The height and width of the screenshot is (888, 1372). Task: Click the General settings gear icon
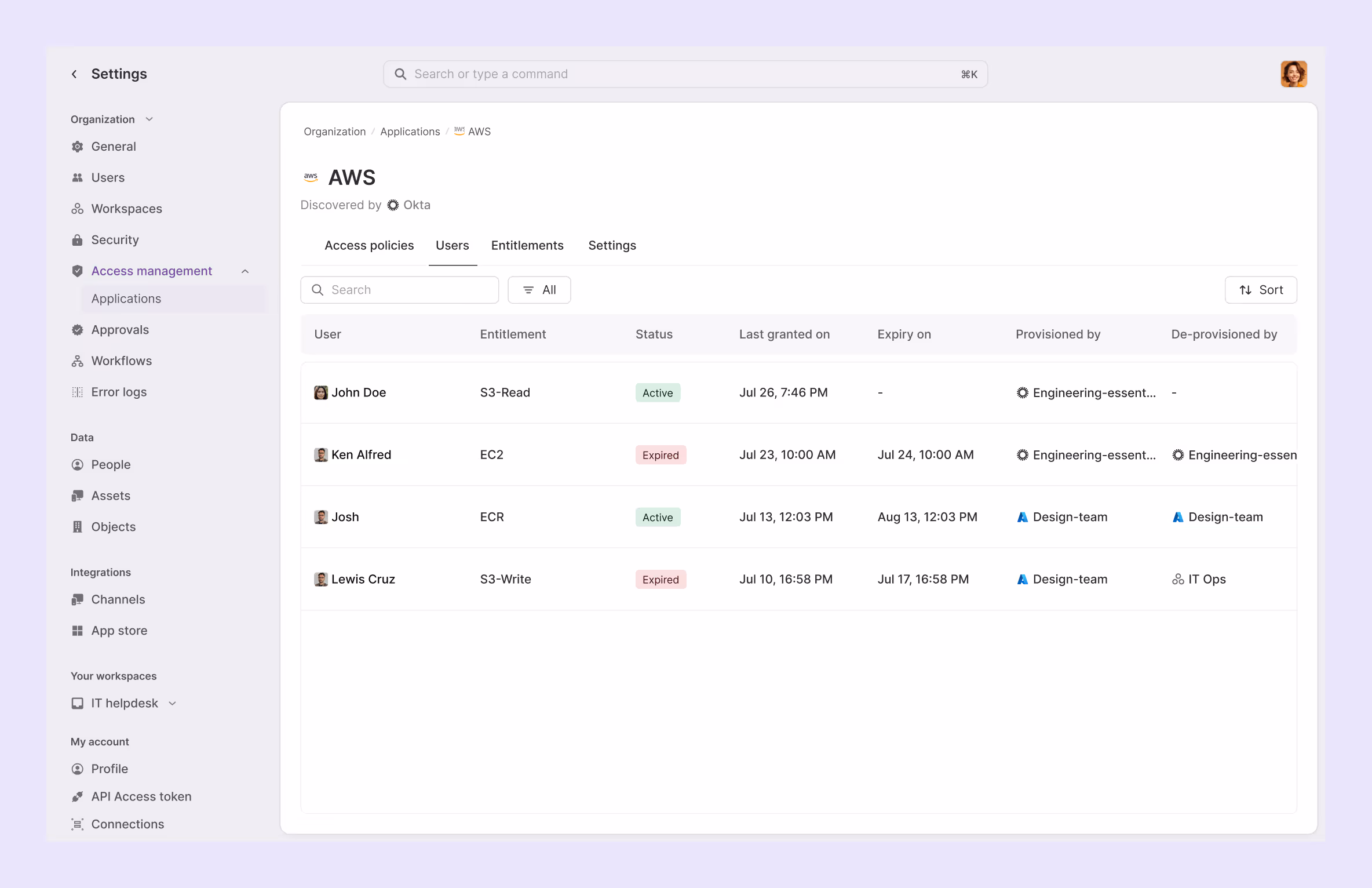pyautogui.click(x=78, y=146)
